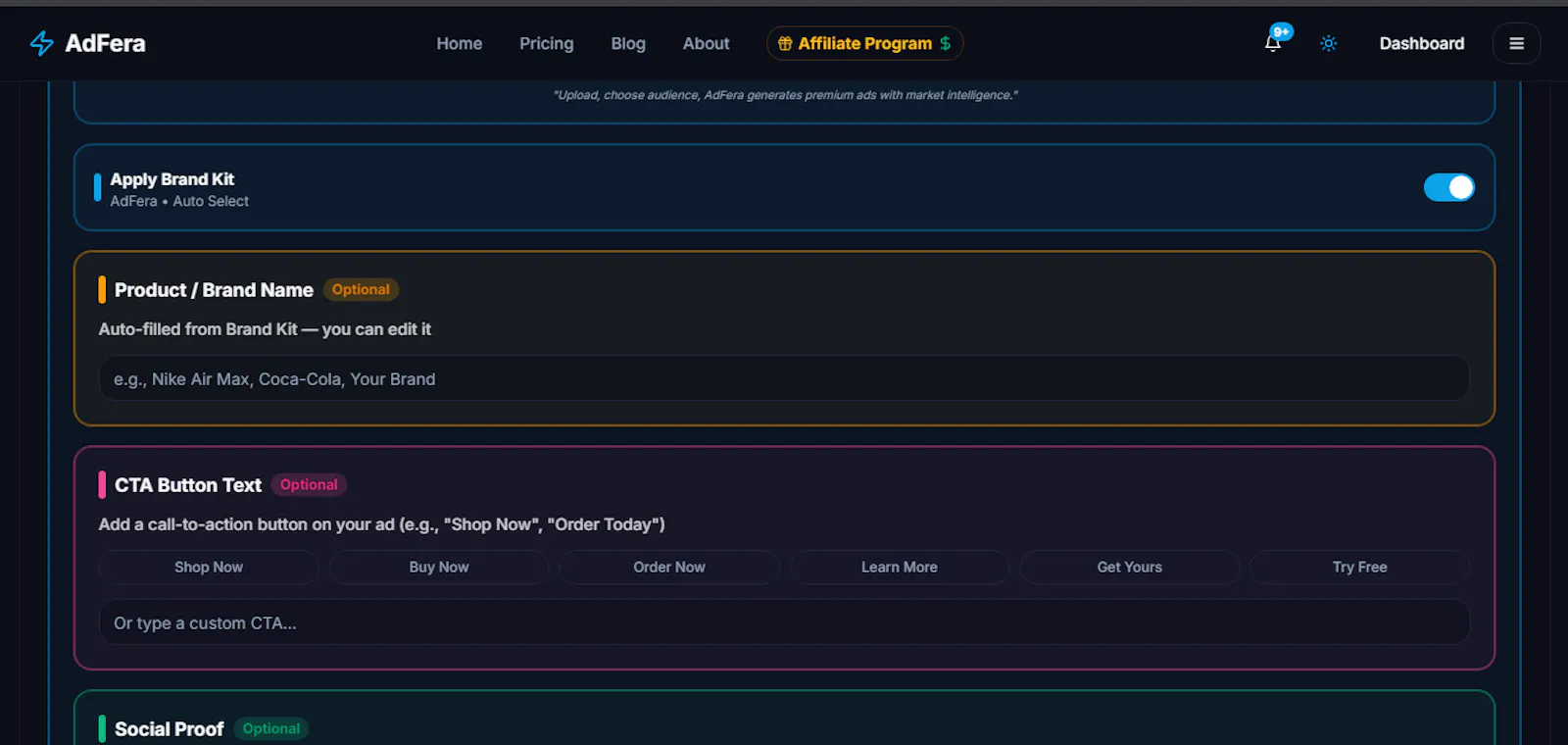Go to the Pricing page
The height and width of the screenshot is (745, 1568).
coord(547,43)
